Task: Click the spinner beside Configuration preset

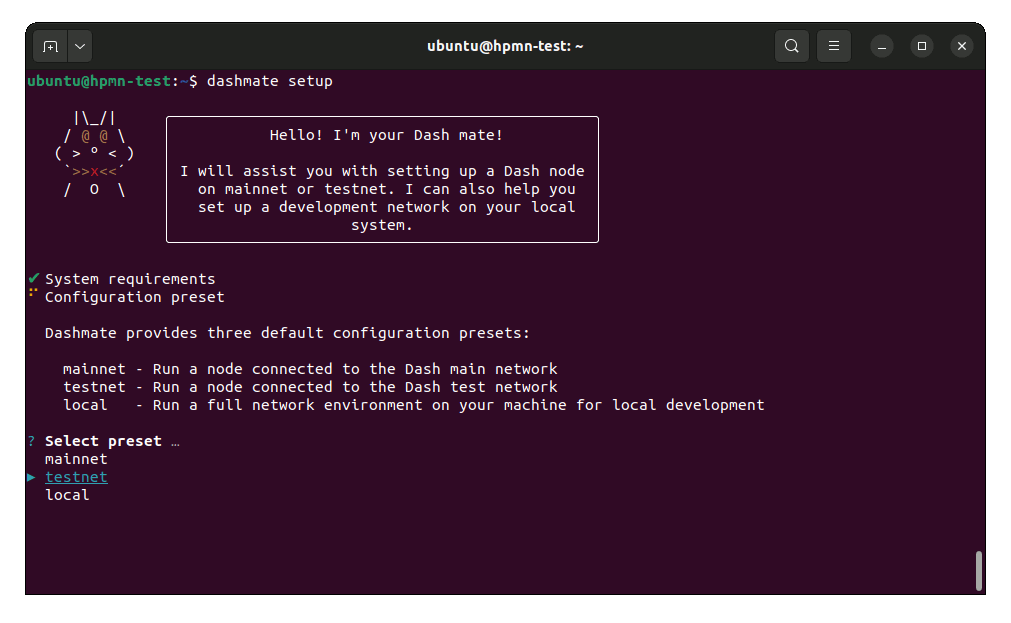Action: tap(34, 294)
